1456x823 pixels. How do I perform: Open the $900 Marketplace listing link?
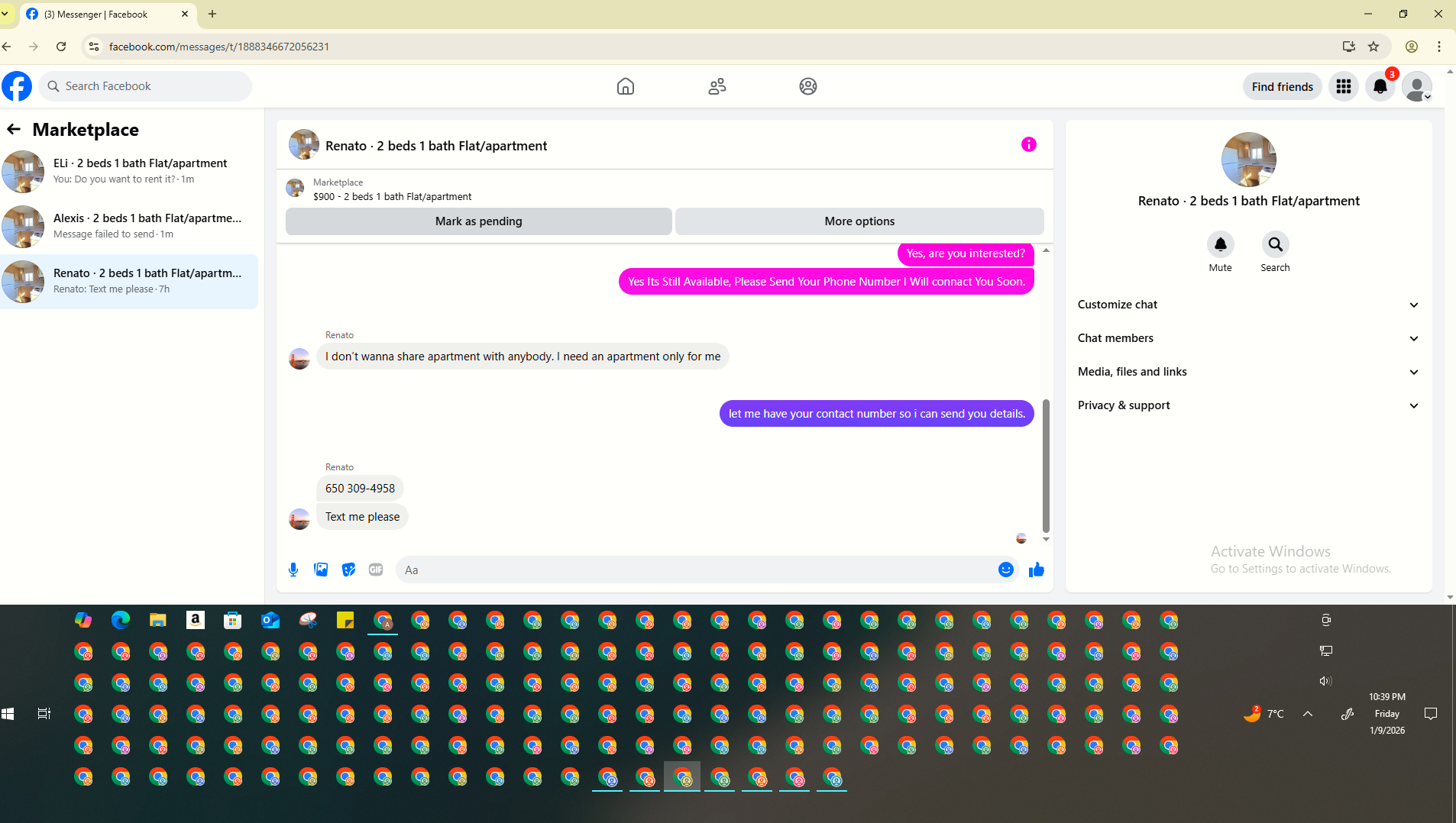[392, 196]
